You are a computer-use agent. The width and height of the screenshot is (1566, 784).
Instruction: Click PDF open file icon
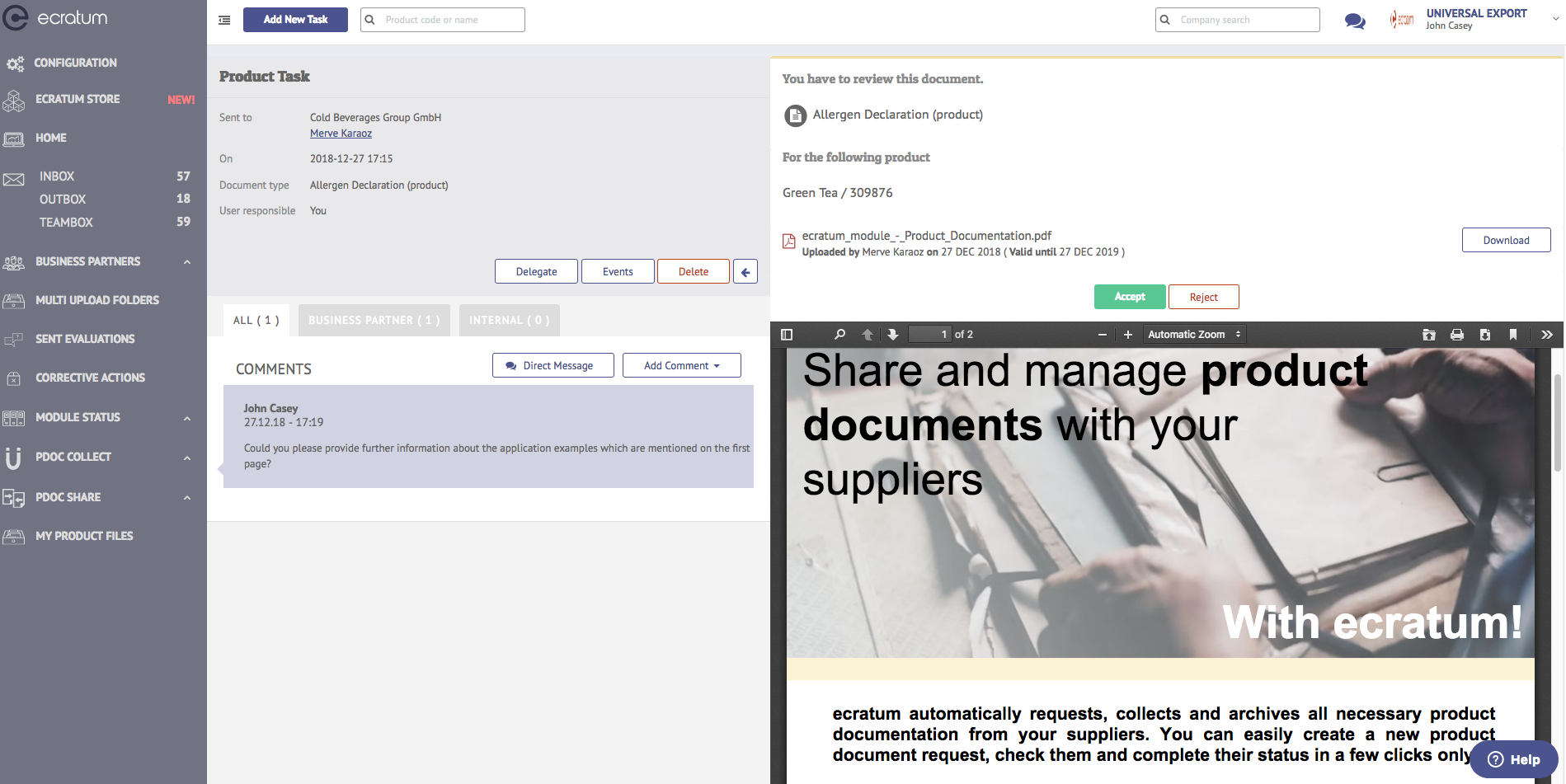1429,335
